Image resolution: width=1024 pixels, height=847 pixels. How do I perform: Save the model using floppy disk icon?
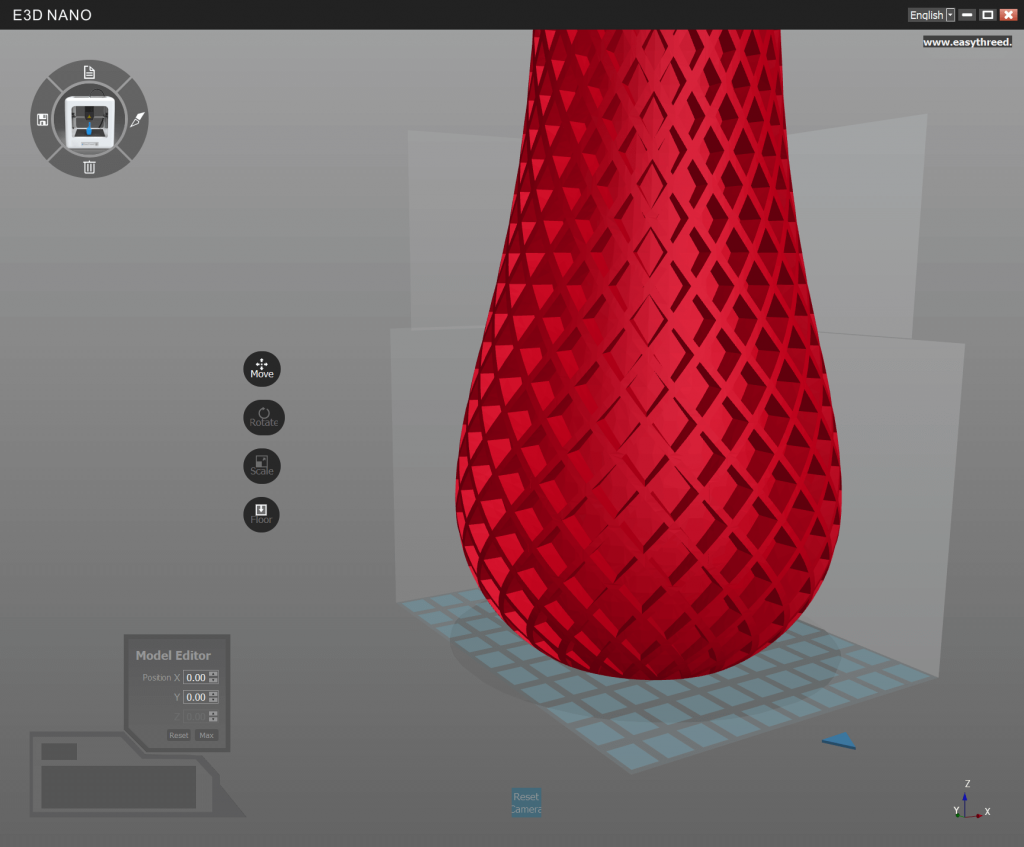(41, 119)
